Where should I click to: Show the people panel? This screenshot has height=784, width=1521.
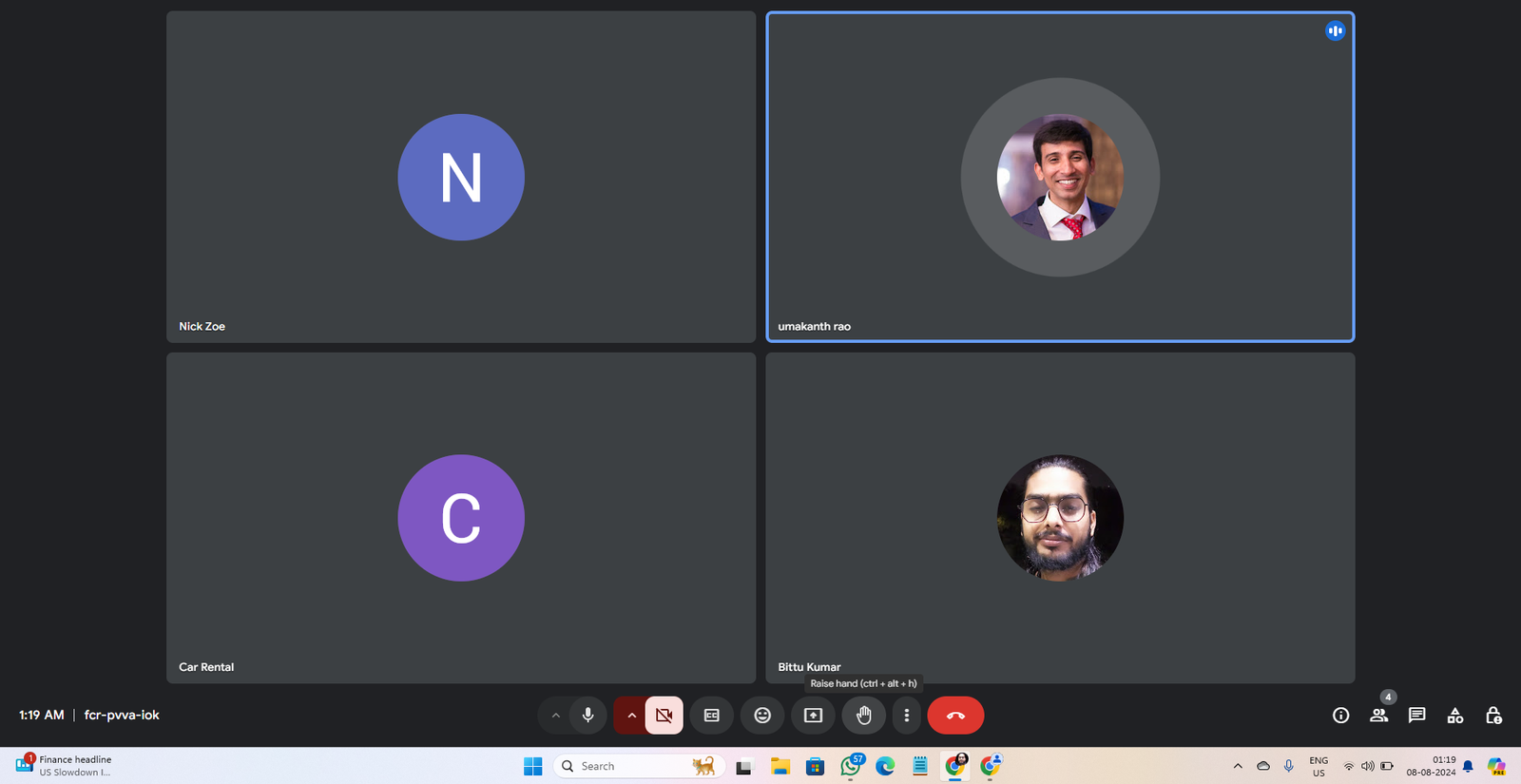pyautogui.click(x=1379, y=716)
